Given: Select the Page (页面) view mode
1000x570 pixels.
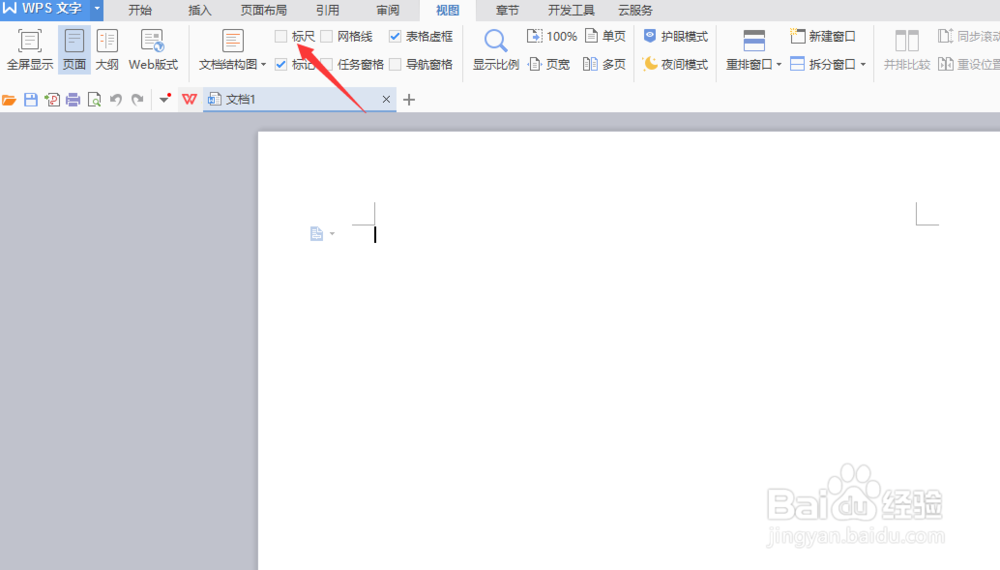Looking at the screenshot, I should click(74, 50).
